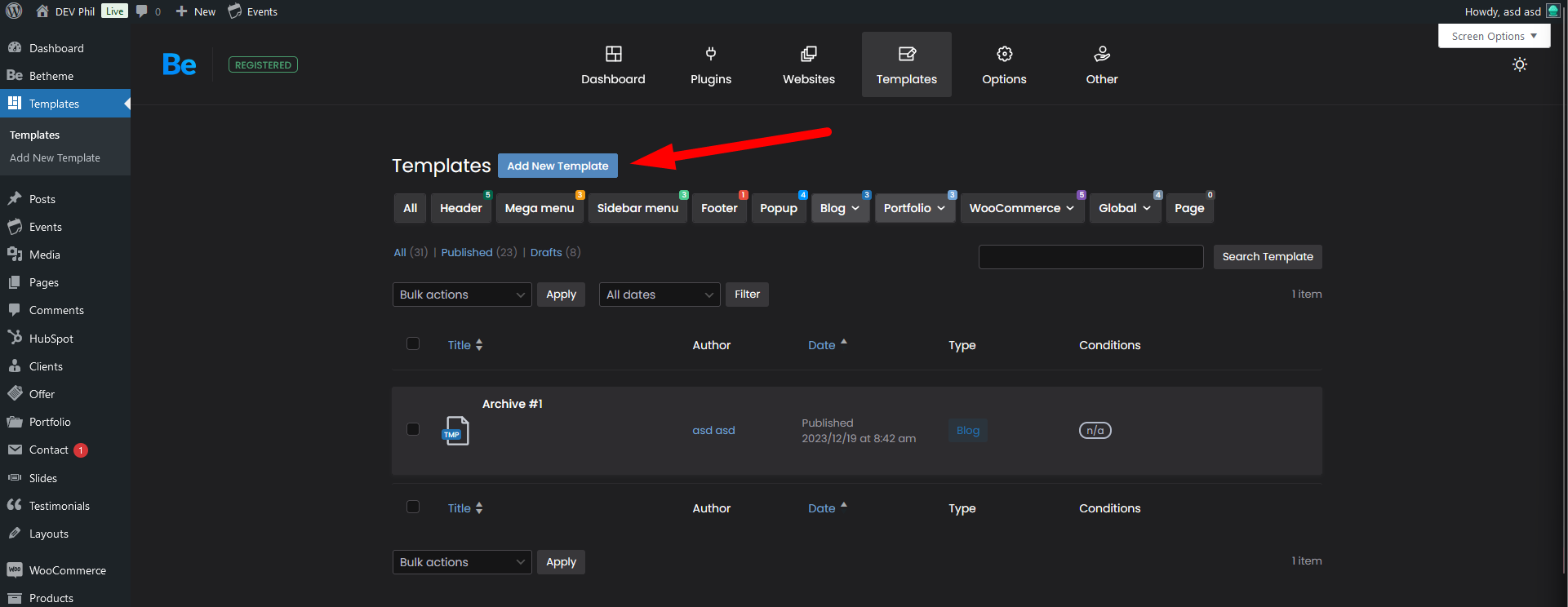Filter templates by Popup
This screenshot has width=1568, height=607.
(x=779, y=208)
